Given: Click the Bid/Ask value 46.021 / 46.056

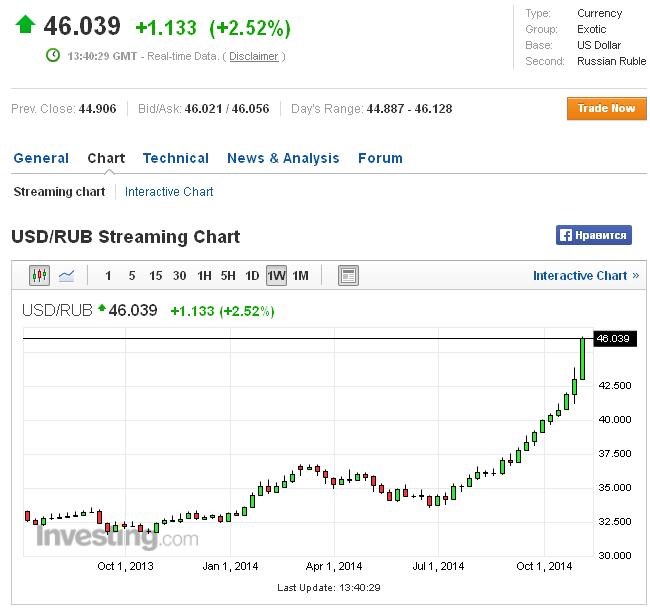Looking at the screenshot, I should coord(227,109).
